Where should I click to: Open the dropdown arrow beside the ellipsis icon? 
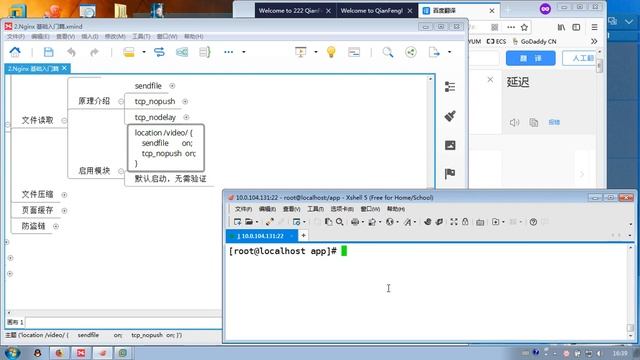coord(244,52)
